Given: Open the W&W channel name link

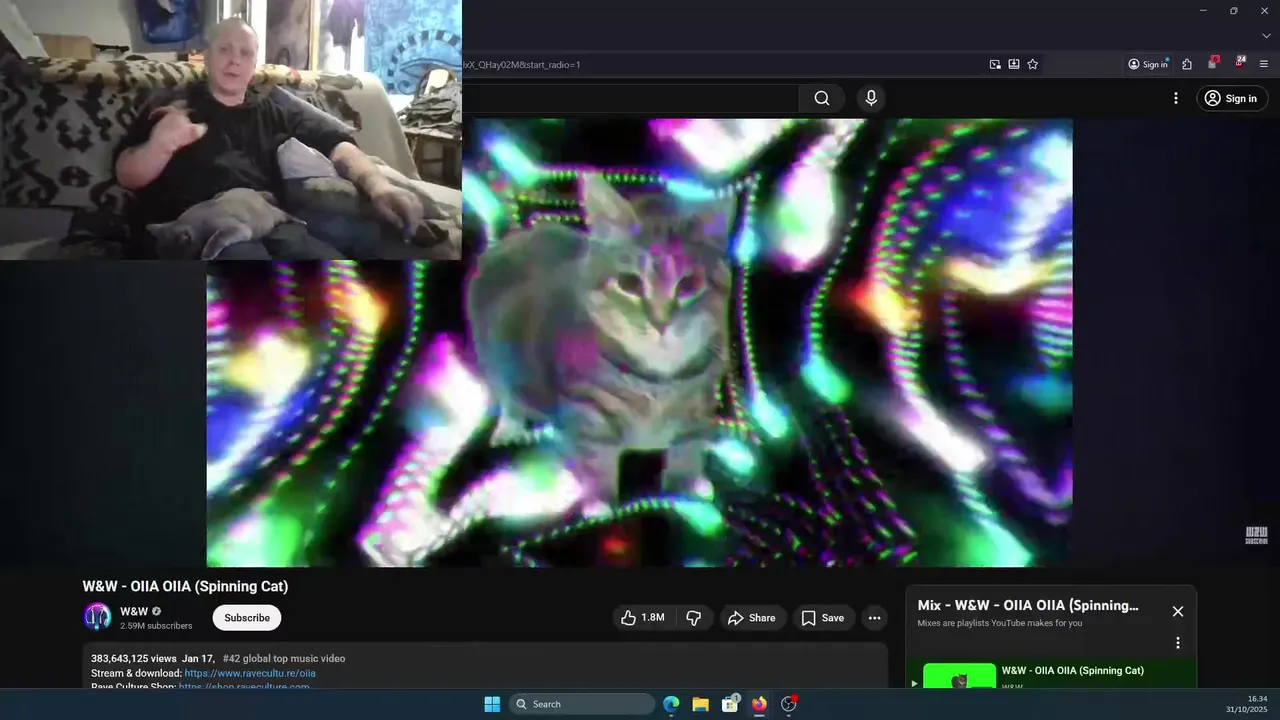Looking at the screenshot, I should pos(134,611).
